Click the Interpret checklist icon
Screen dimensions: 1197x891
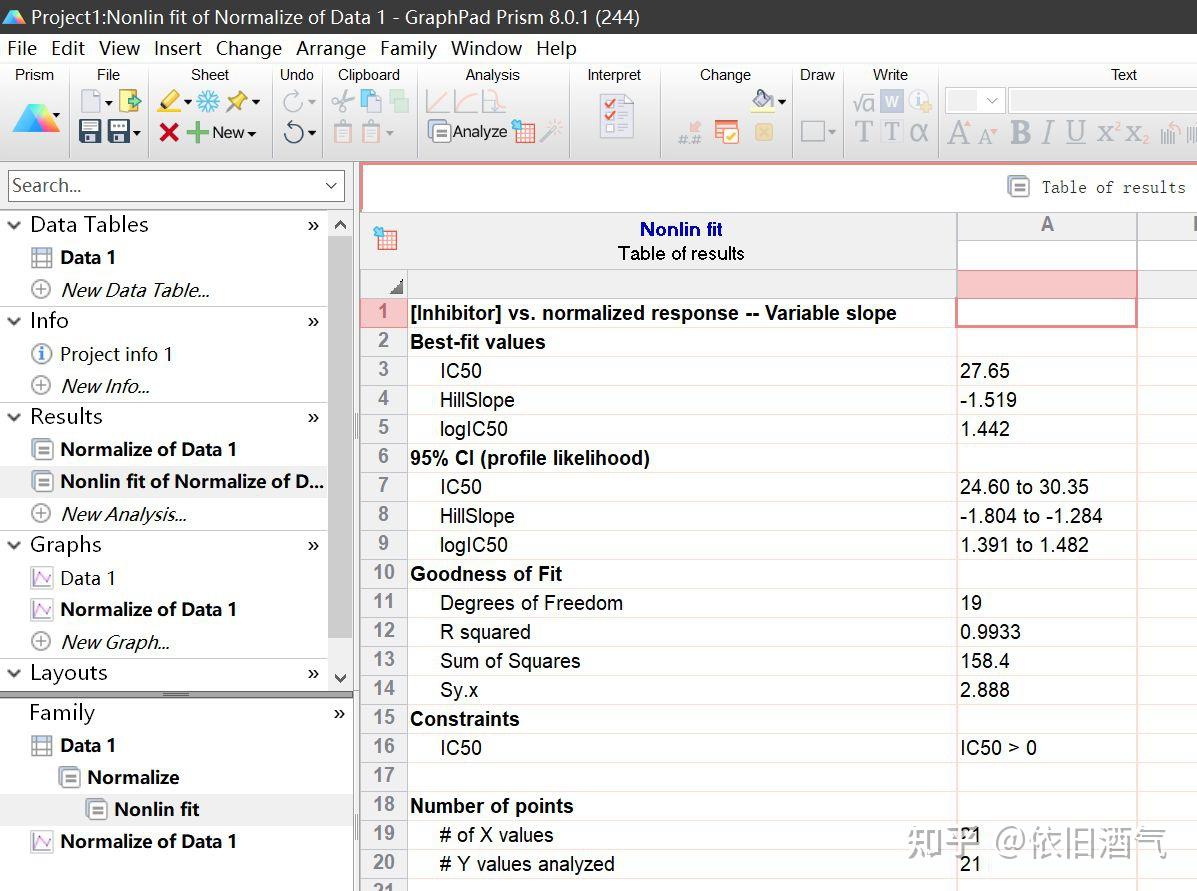(616, 116)
